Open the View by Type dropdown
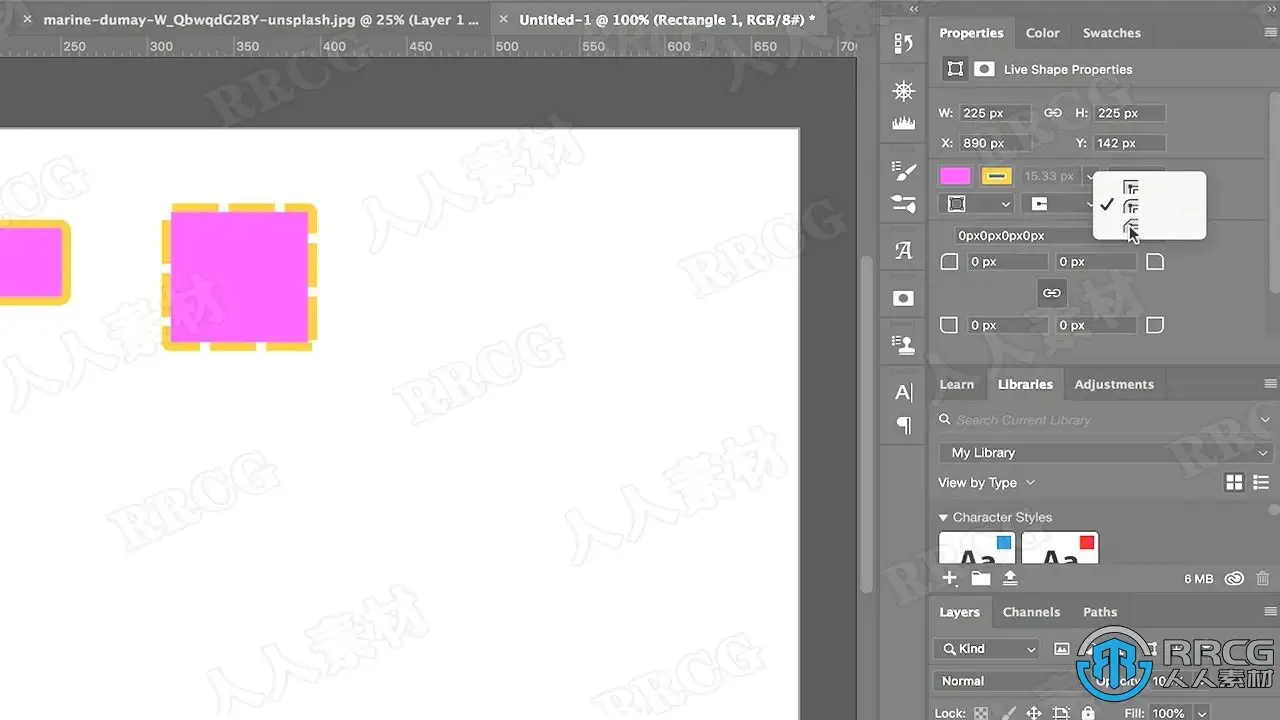Screen dimensions: 1280x720 (986, 483)
